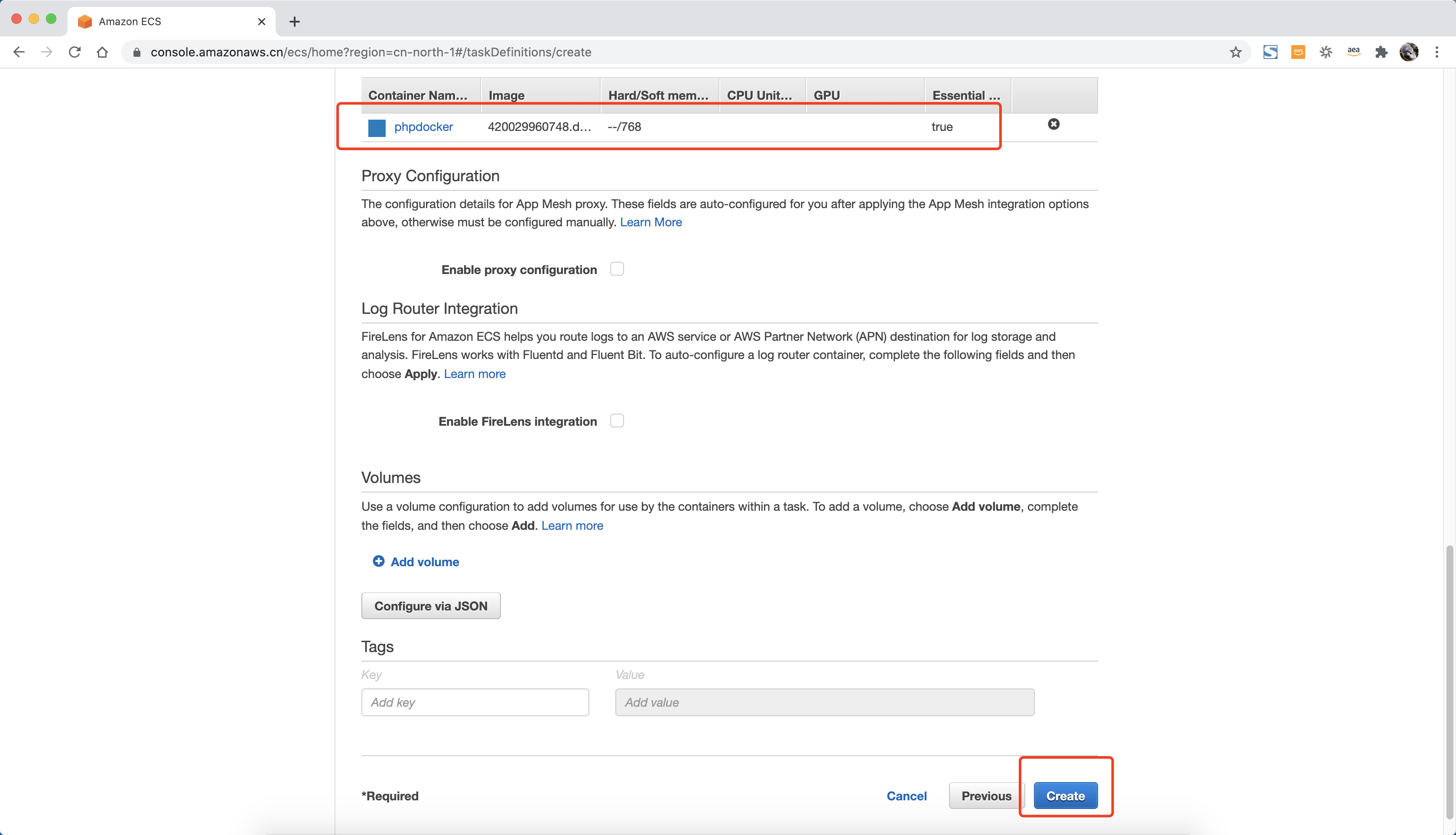Click the Add value input field
The image size is (1456, 835).
[x=824, y=702]
